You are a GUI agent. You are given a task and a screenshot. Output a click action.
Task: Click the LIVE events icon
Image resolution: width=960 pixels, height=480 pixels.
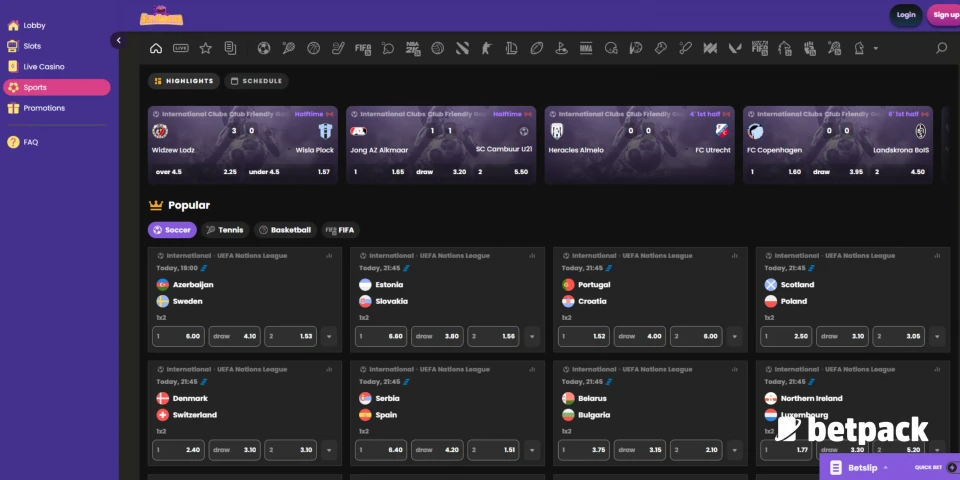[181, 48]
